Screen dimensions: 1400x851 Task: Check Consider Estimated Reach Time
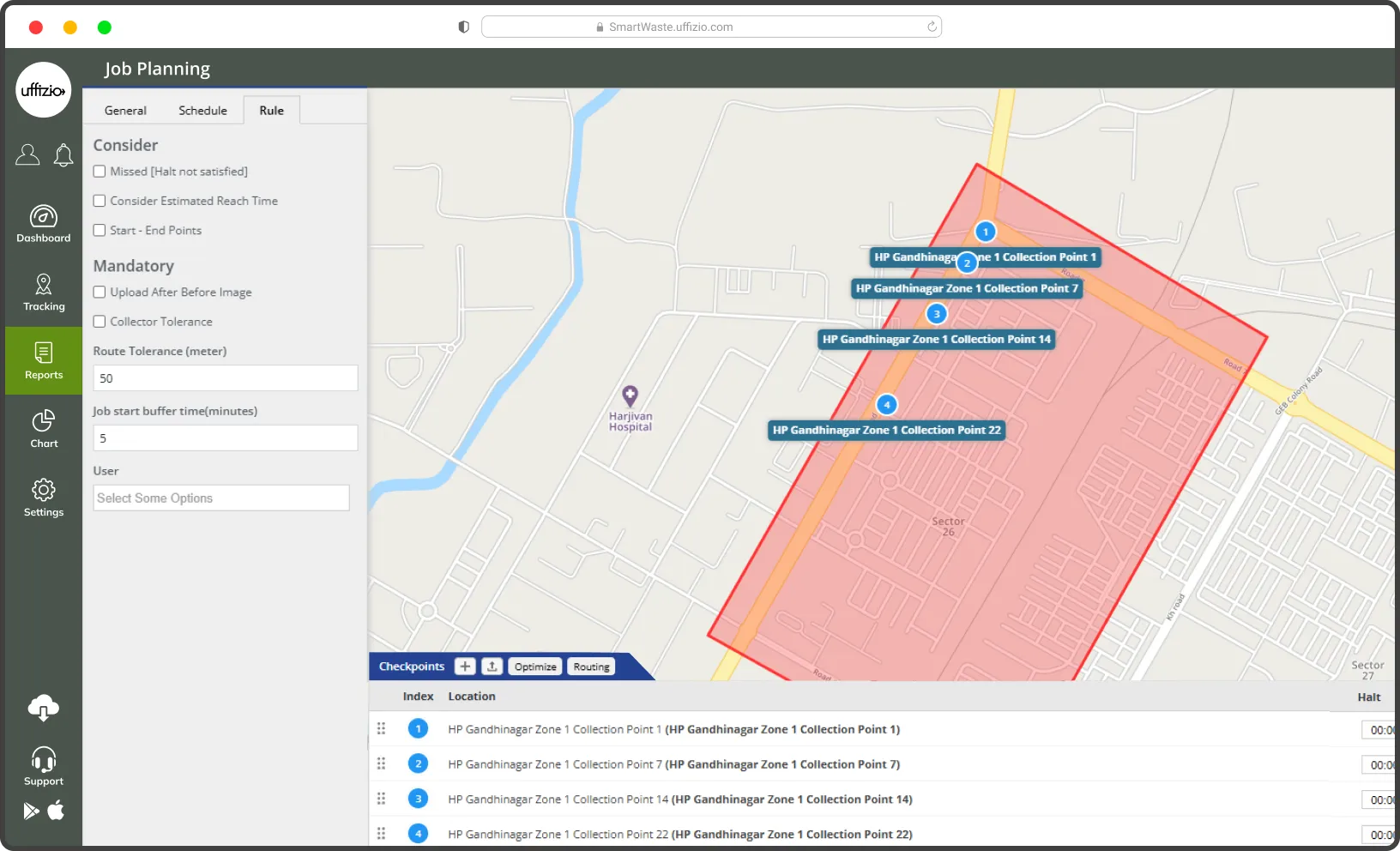tap(100, 201)
